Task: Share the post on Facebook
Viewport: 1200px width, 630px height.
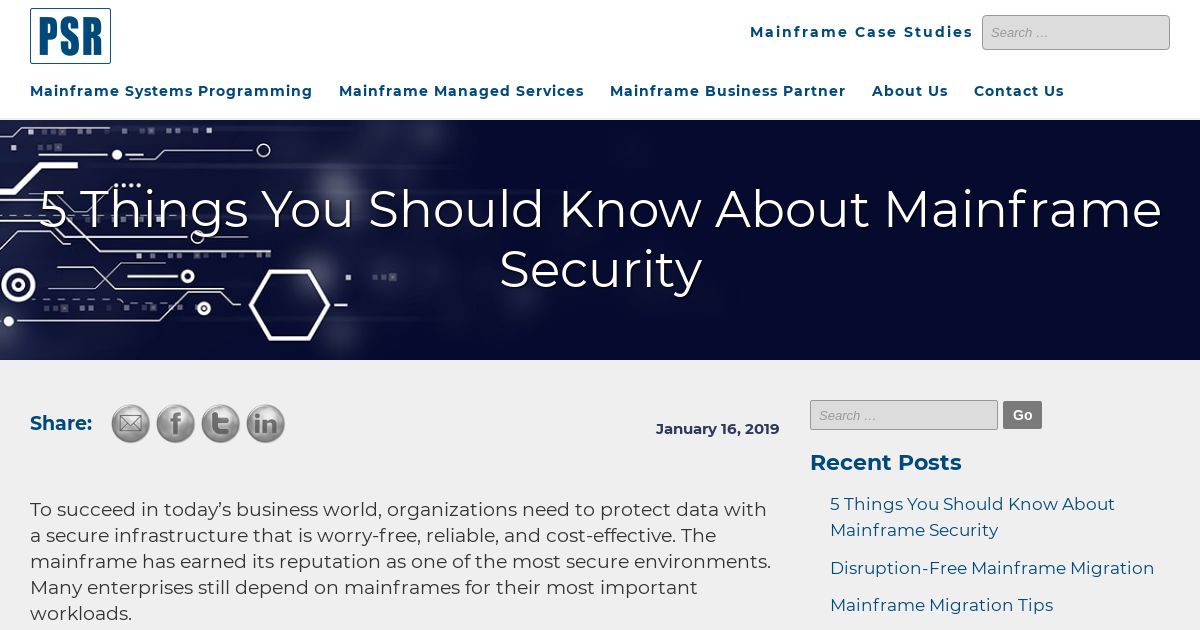Action: (x=175, y=424)
